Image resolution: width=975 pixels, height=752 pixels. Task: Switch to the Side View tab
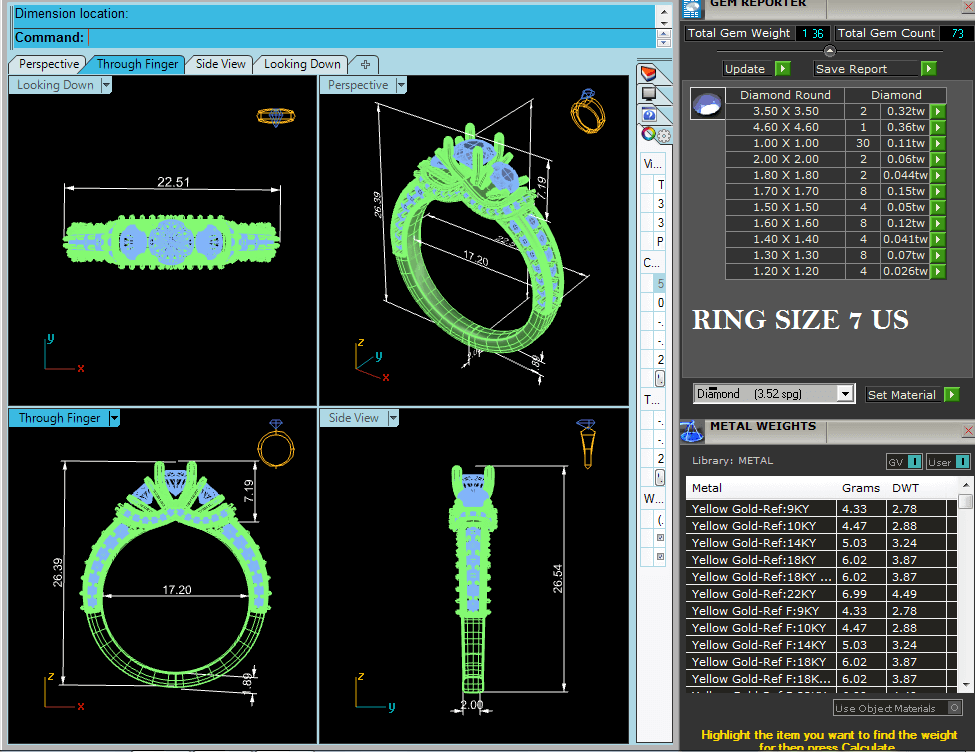point(220,64)
